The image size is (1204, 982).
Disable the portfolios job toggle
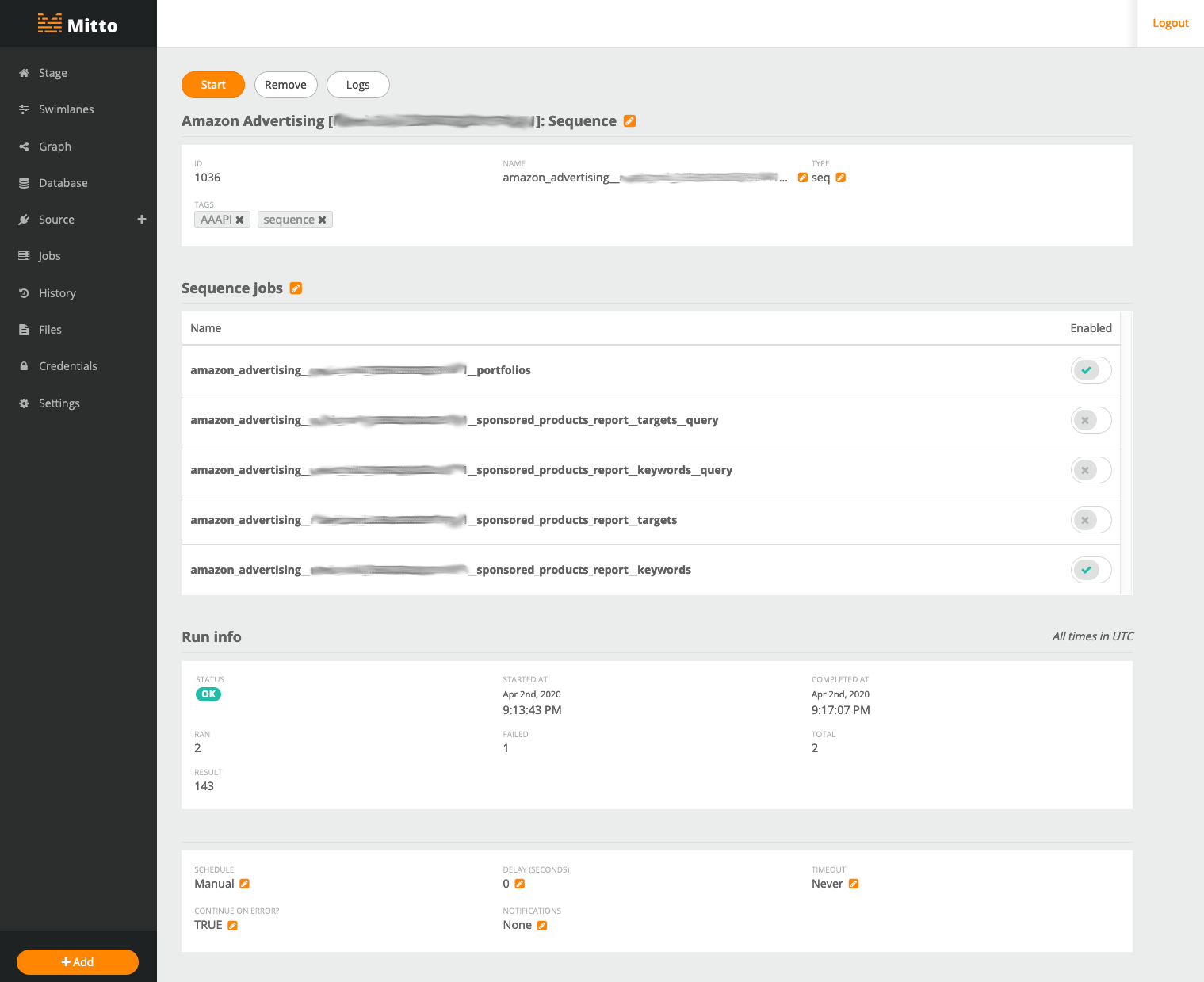pos(1091,370)
